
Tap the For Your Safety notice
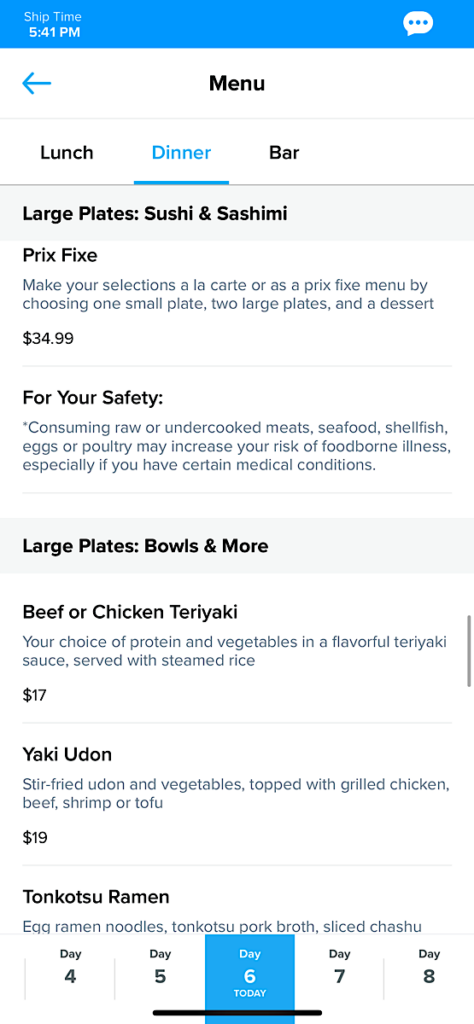tap(237, 430)
